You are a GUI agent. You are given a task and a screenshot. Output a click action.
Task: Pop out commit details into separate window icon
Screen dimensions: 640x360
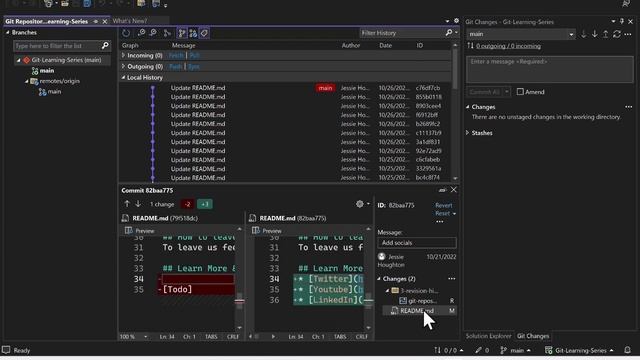(442, 190)
